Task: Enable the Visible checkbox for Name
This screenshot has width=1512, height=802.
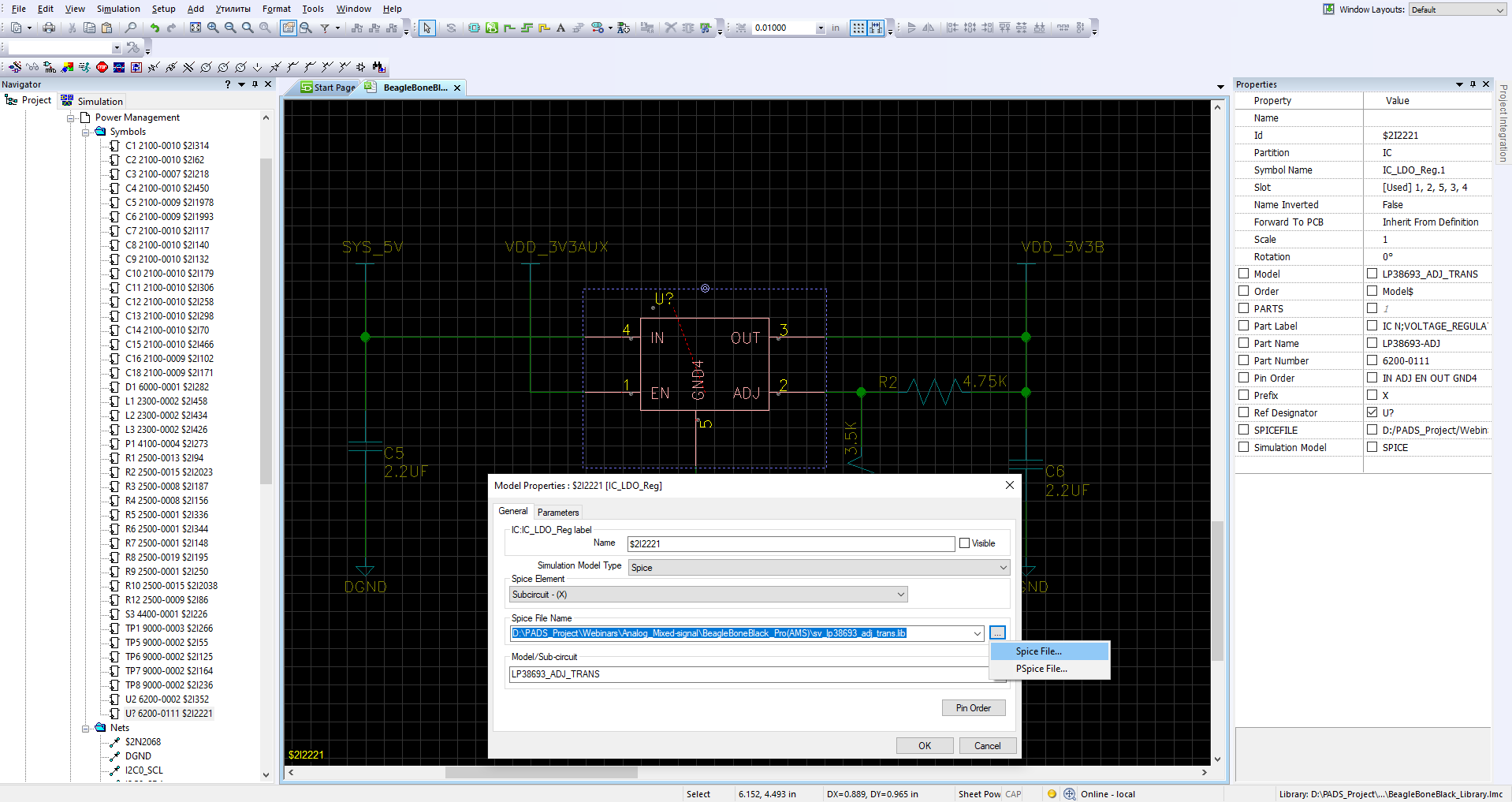Action: (x=964, y=543)
